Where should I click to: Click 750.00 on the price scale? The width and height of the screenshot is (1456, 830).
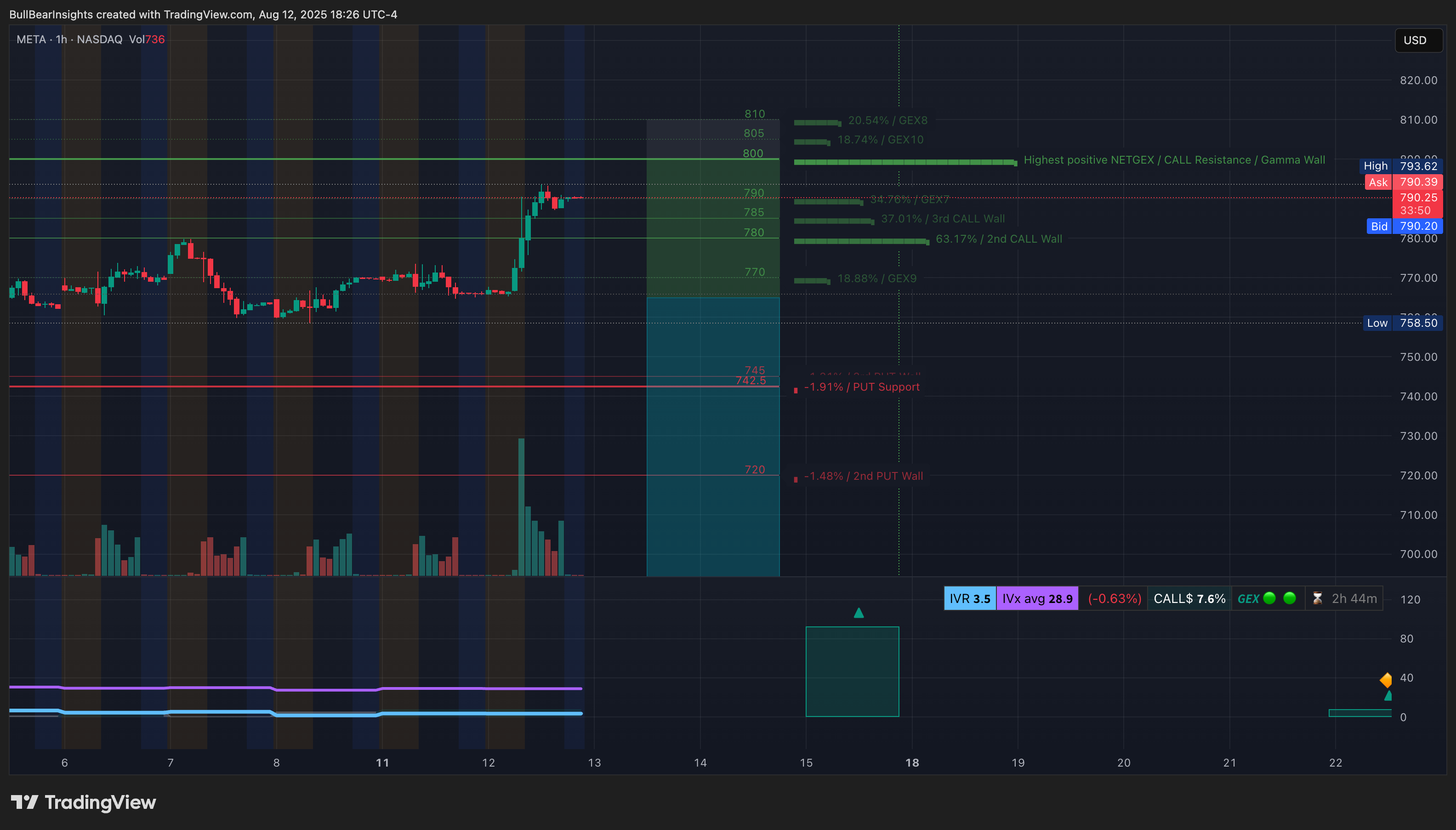1418,357
